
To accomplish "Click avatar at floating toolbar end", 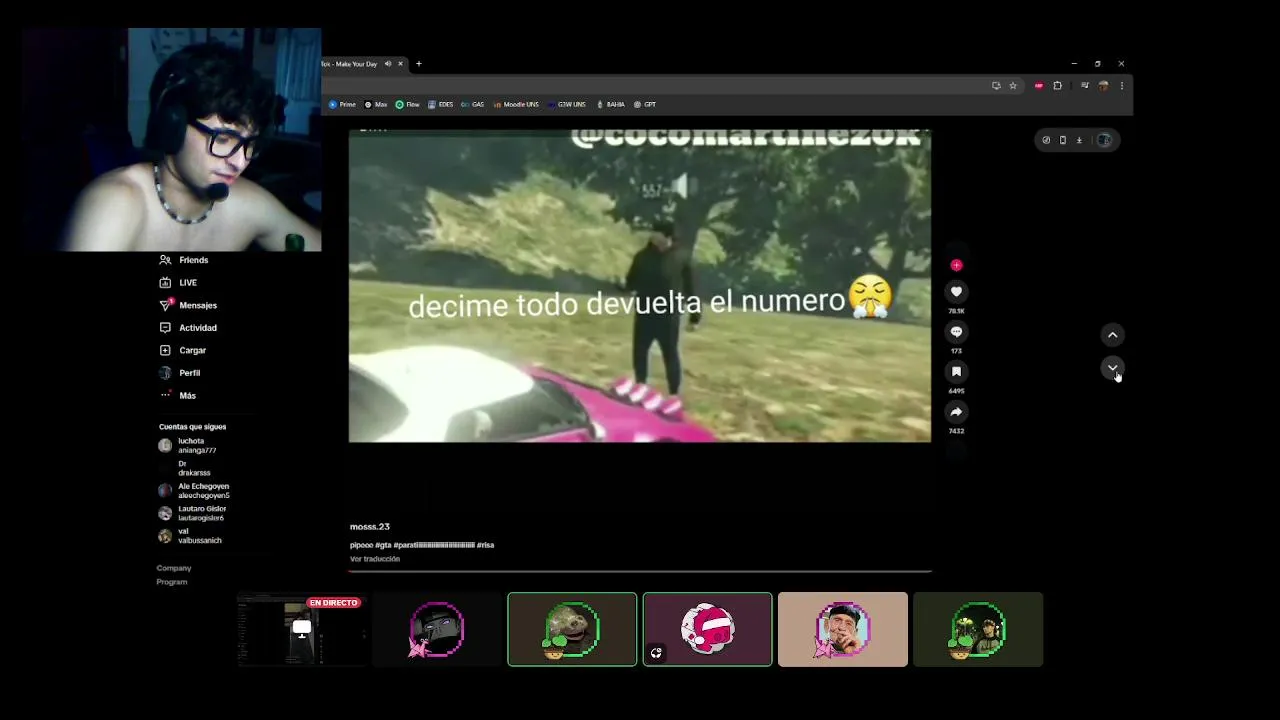I will 1104,140.
